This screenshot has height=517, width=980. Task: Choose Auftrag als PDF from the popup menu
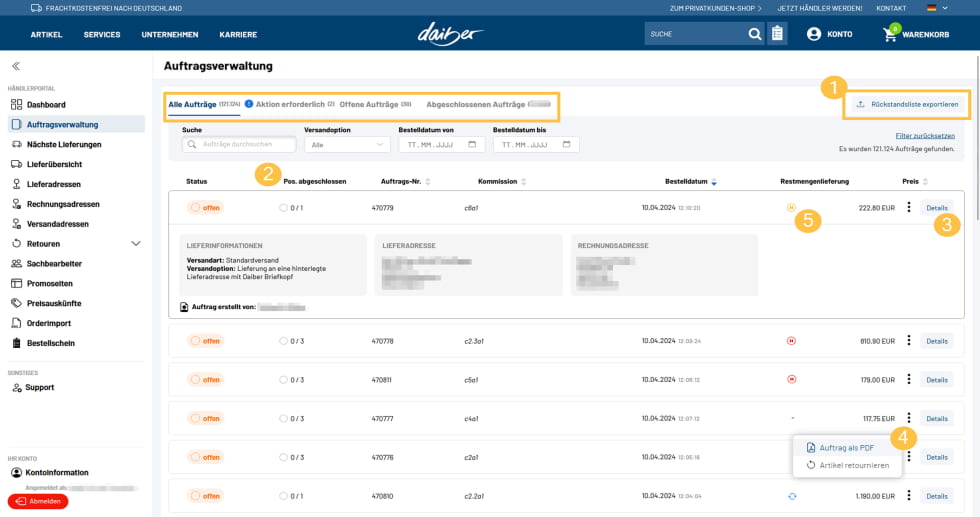846,448
